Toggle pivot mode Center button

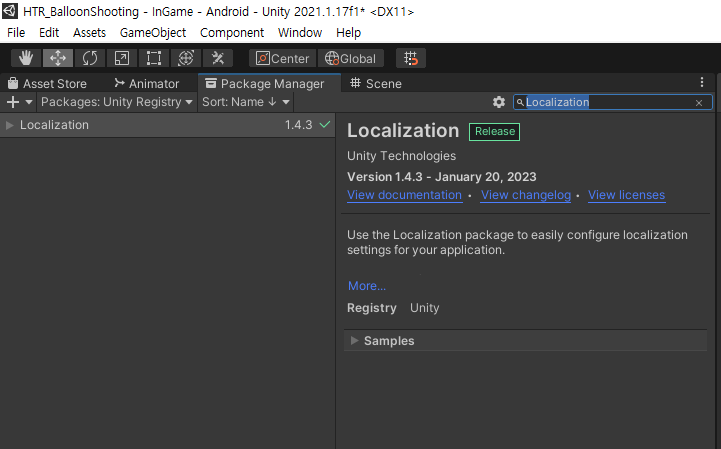(282, 58)
